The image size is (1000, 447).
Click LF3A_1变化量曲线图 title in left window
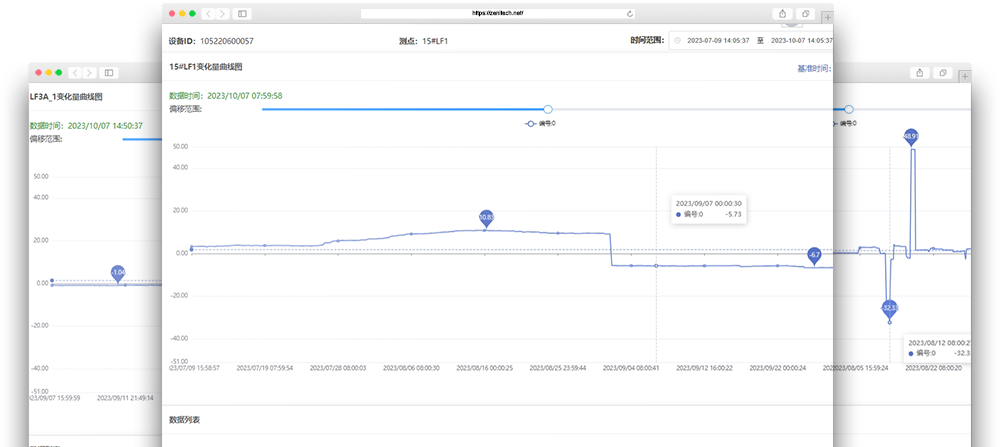66,97
